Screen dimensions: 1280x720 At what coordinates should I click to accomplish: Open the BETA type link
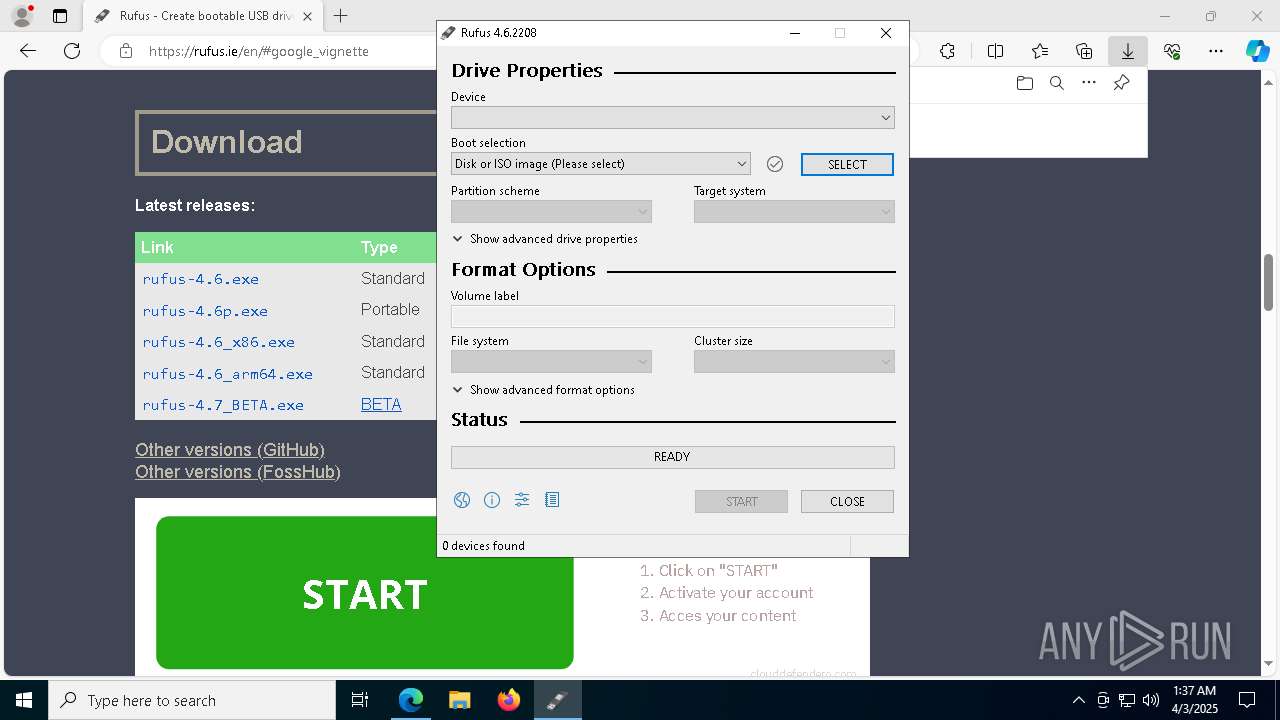click(381, 405)
